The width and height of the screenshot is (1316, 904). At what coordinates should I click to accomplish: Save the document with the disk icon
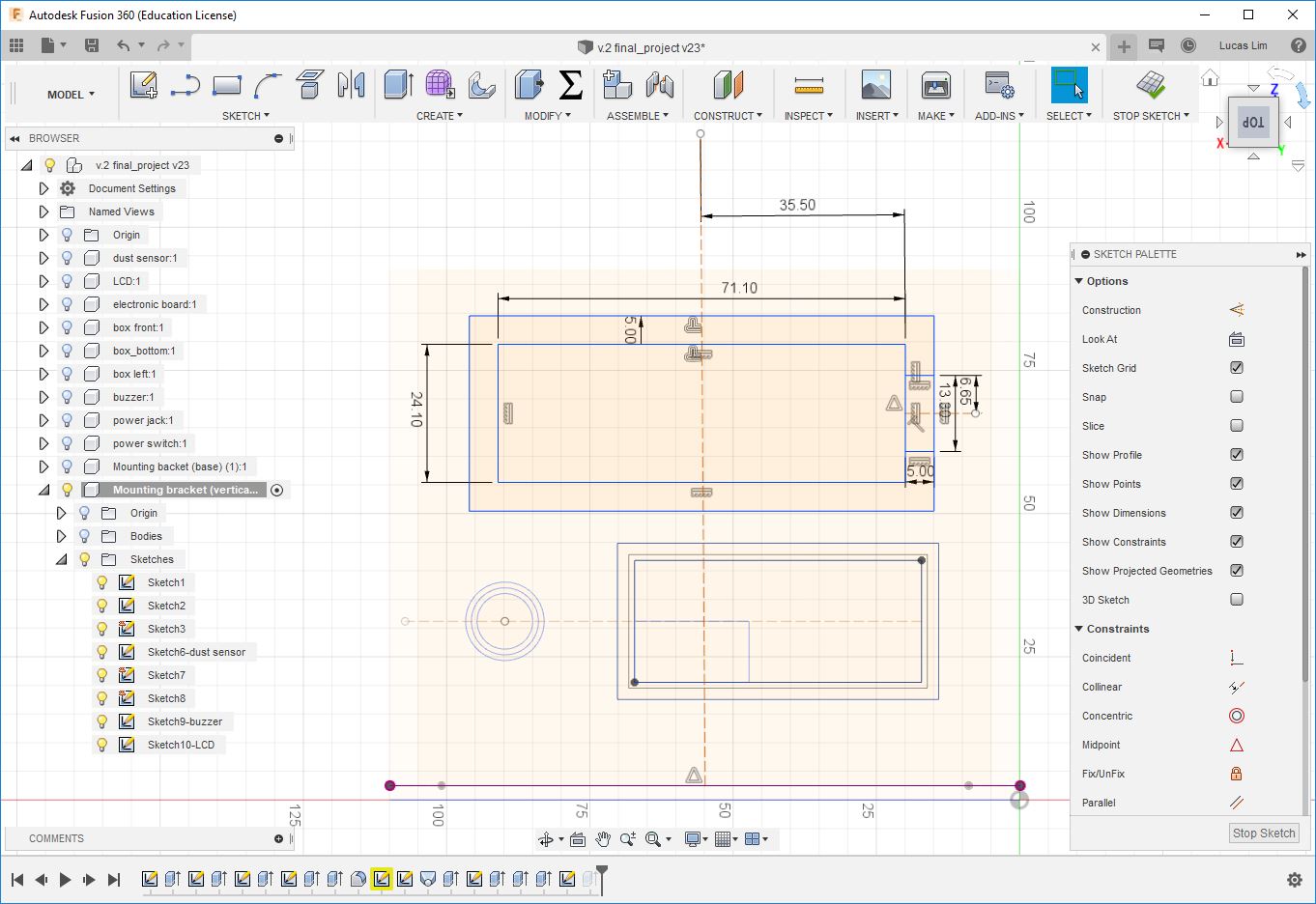tap(92, 45)
